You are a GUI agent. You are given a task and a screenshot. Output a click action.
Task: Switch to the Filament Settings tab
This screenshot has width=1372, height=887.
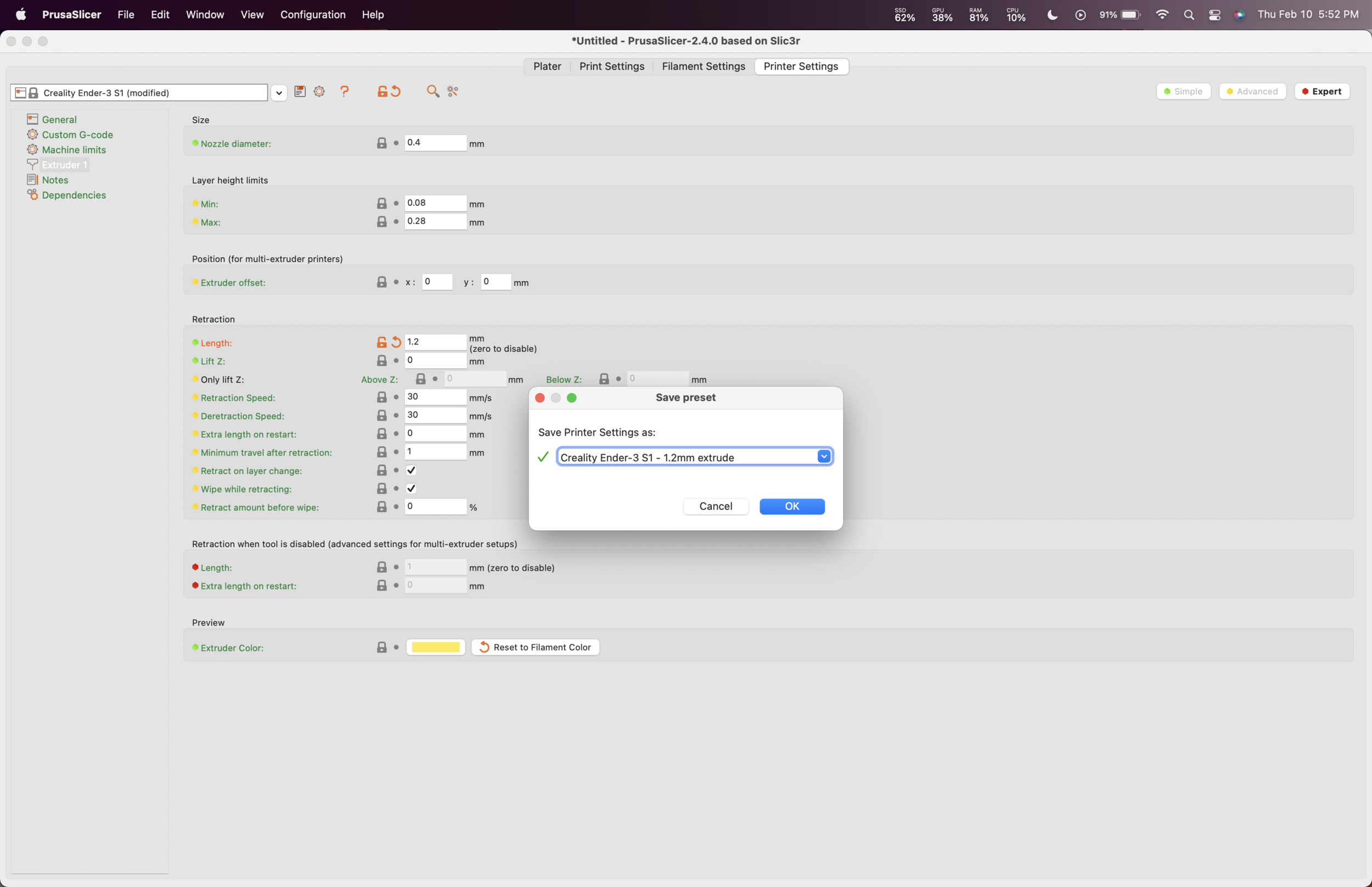tap(703, 66)
